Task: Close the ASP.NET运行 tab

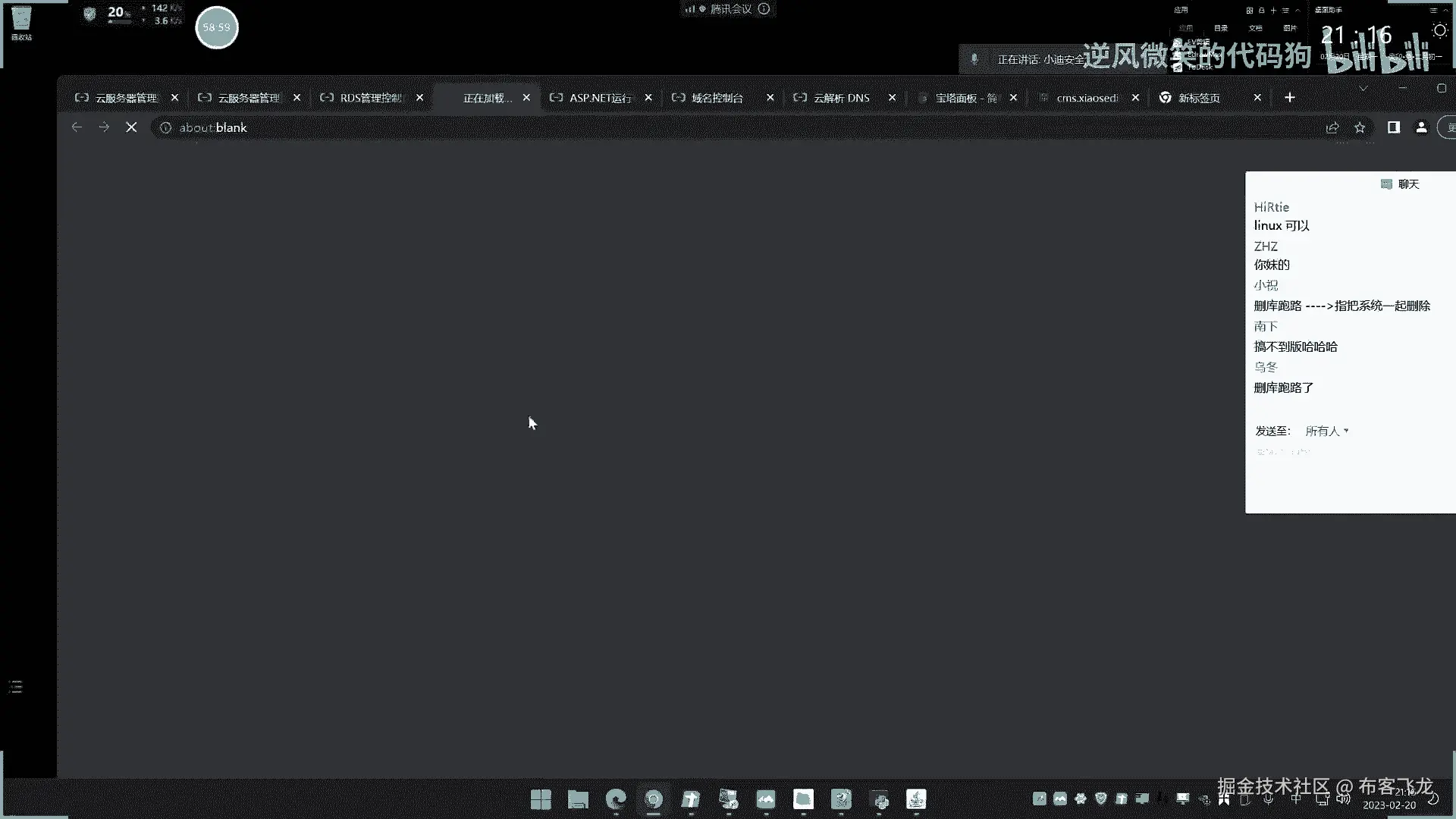Action: point(648,98)
